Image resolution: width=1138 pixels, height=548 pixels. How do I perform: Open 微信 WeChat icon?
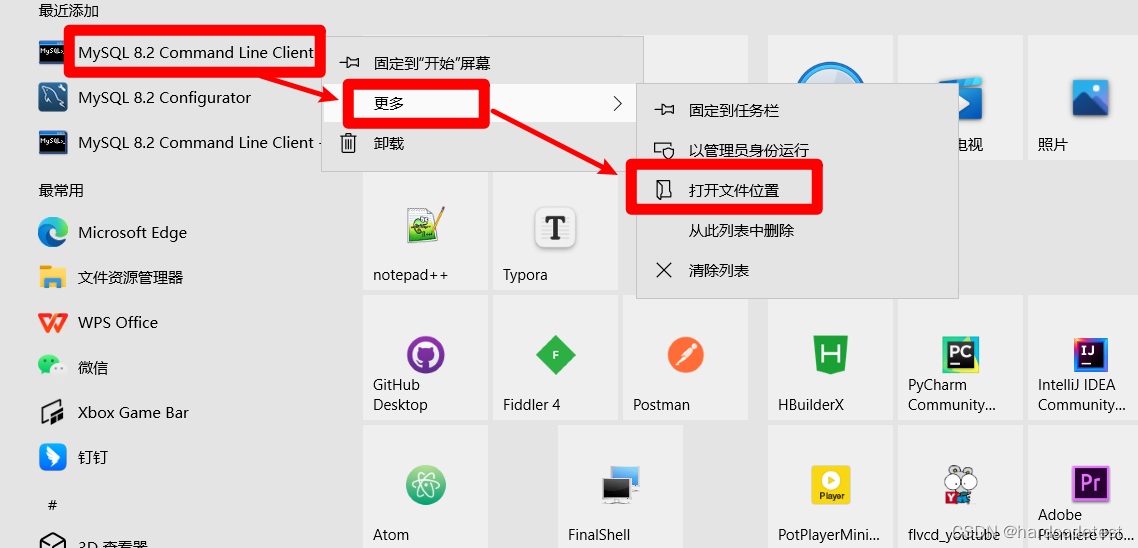click(x=53, y=367)
